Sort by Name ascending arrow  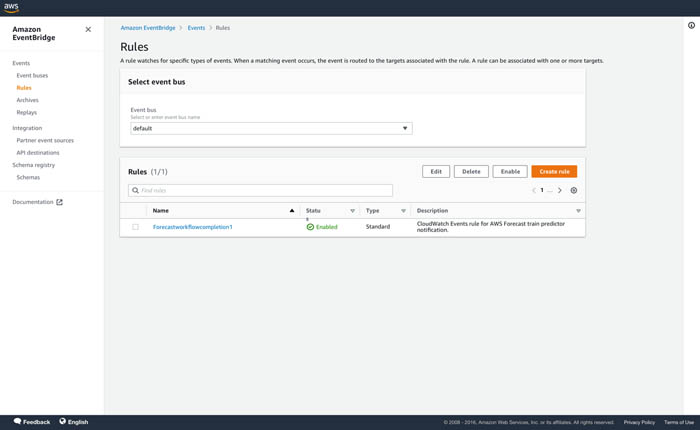[x=292, y=210]
